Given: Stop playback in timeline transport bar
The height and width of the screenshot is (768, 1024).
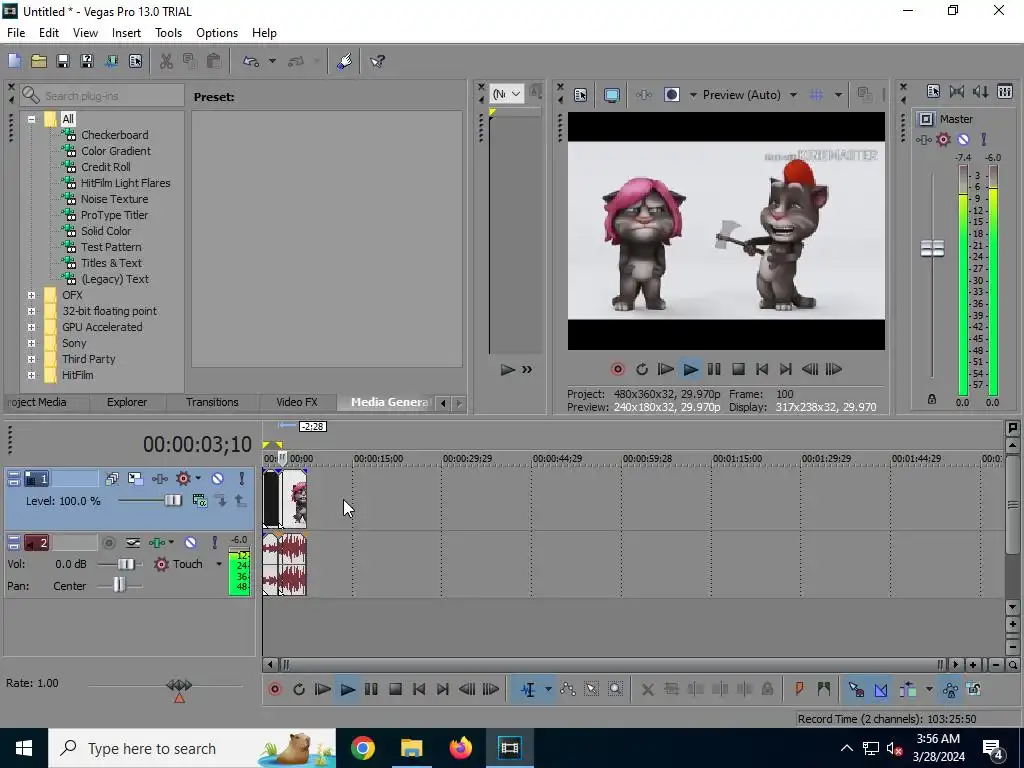Looking at the screenshot, I should tap(395, 689).
